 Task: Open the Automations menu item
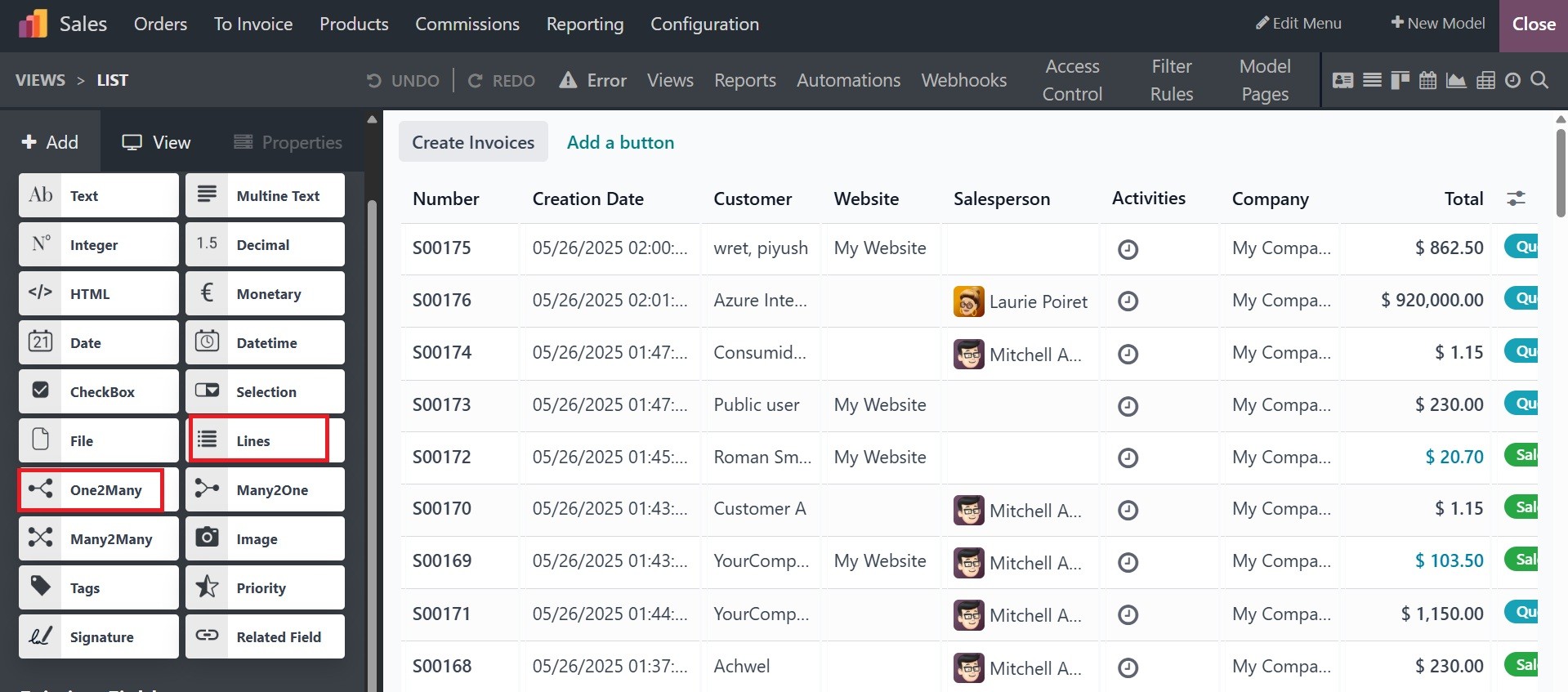point(848,80)
